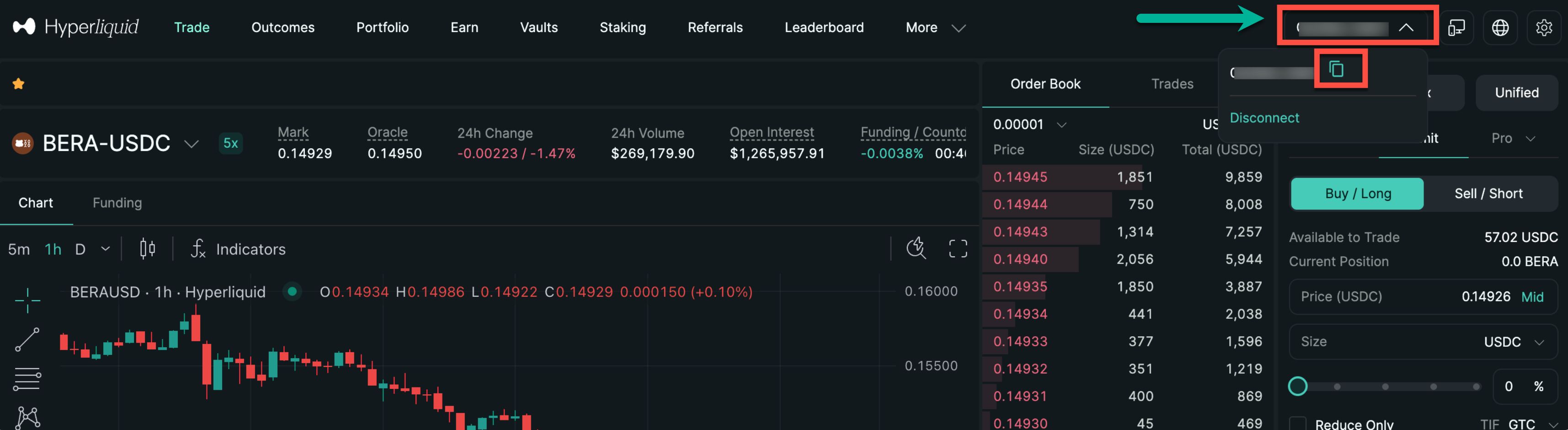
Task: Click the Mark price label
Action: [293, 132]
